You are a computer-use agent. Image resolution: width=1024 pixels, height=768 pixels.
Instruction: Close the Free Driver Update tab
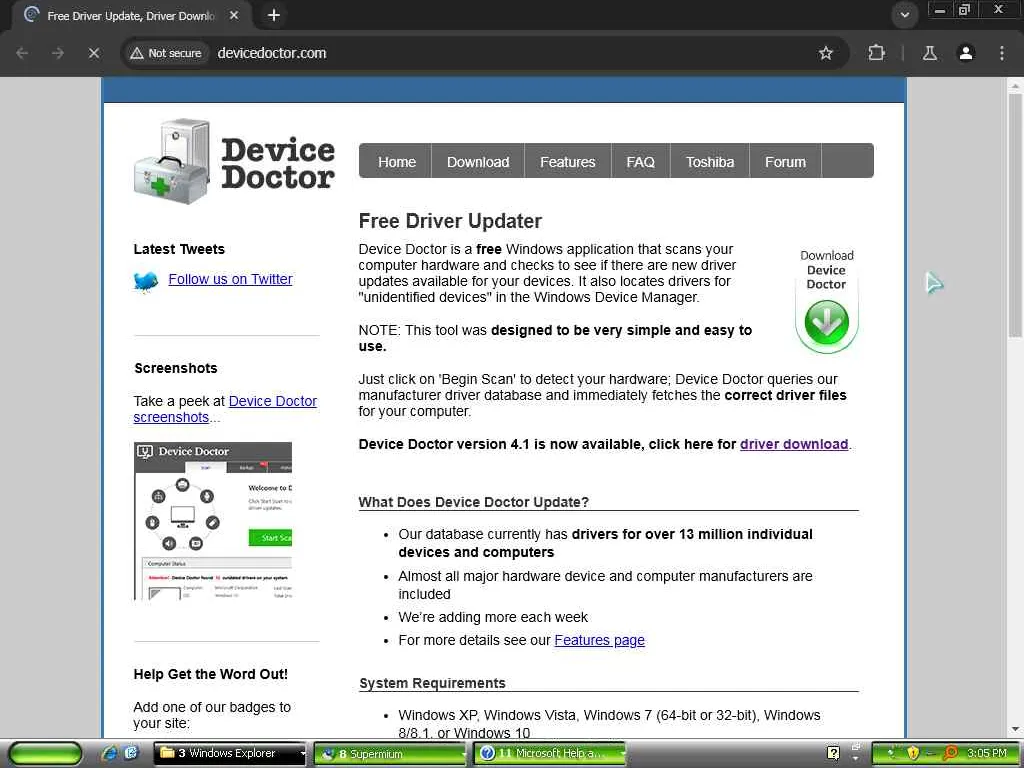(x=234, y=15)
